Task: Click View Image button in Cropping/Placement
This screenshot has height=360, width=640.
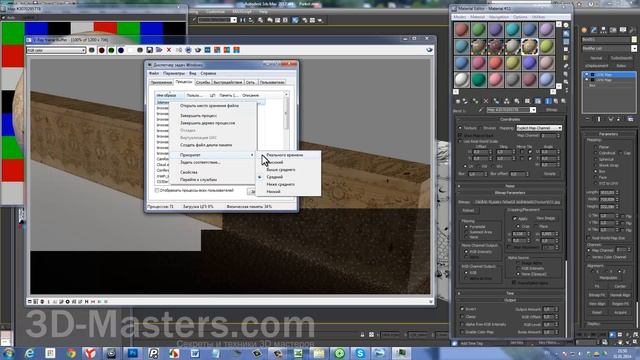Action: [545, 218]
